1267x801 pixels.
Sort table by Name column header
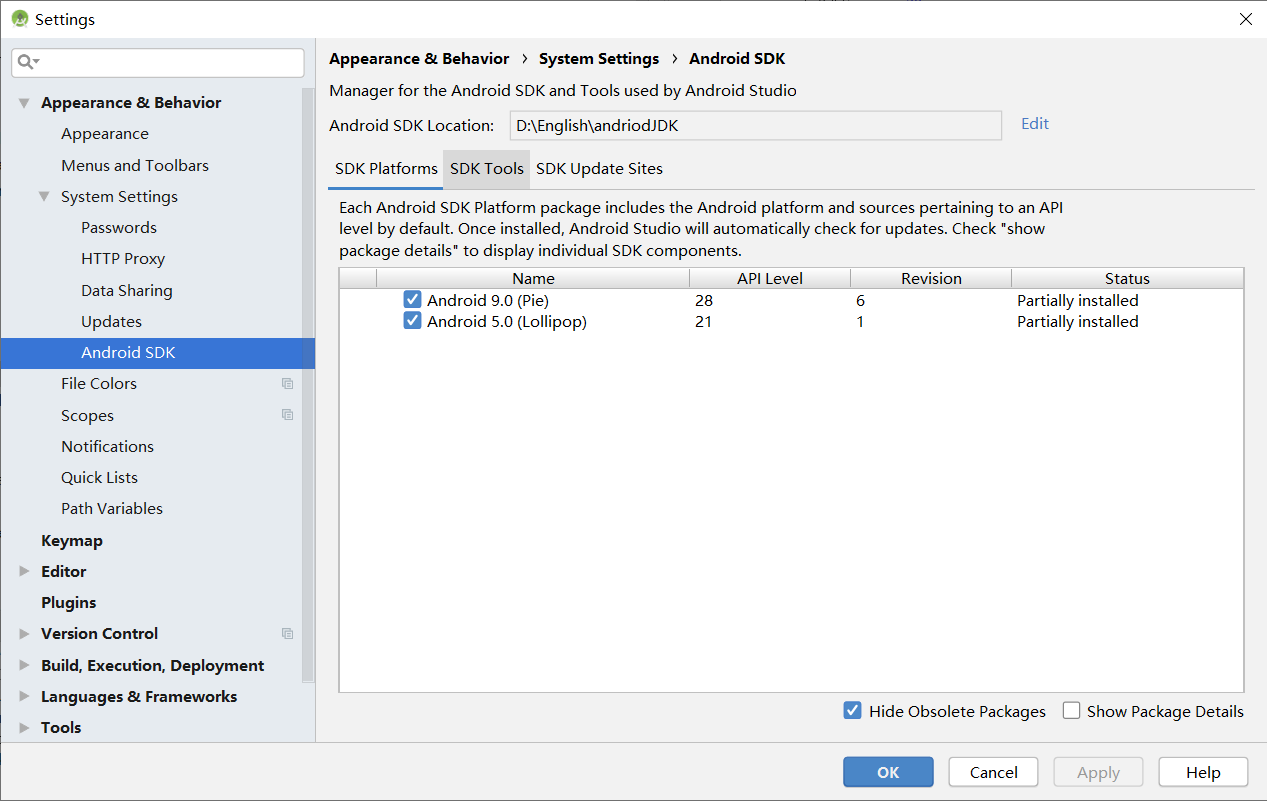pyautogui.click(x=533, y=279)
